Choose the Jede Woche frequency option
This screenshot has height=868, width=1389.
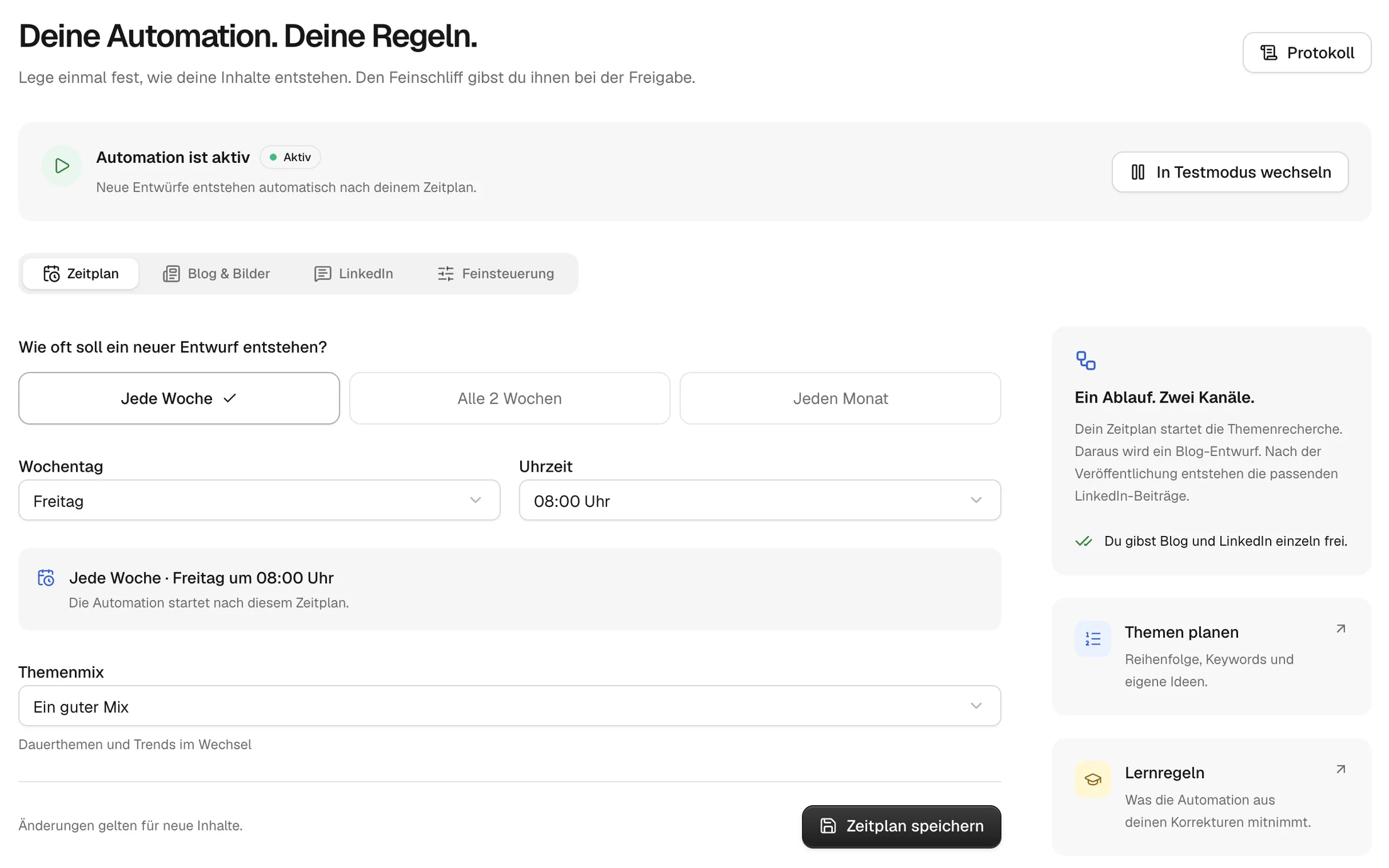(179, 398)
